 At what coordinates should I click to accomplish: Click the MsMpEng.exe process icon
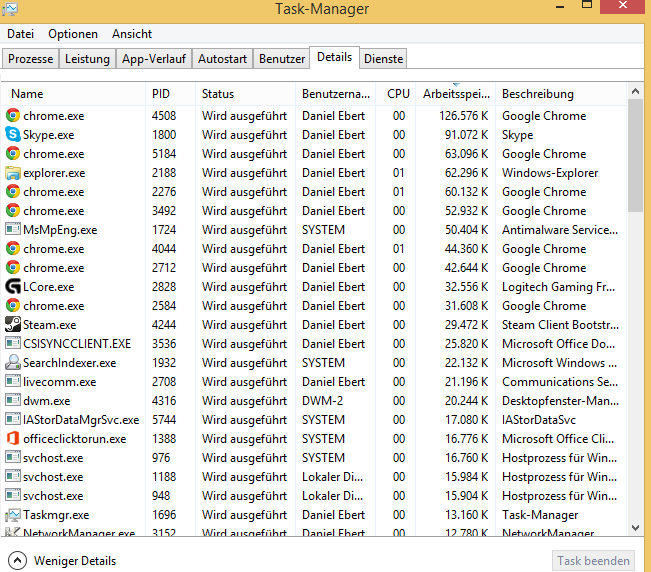13,230
